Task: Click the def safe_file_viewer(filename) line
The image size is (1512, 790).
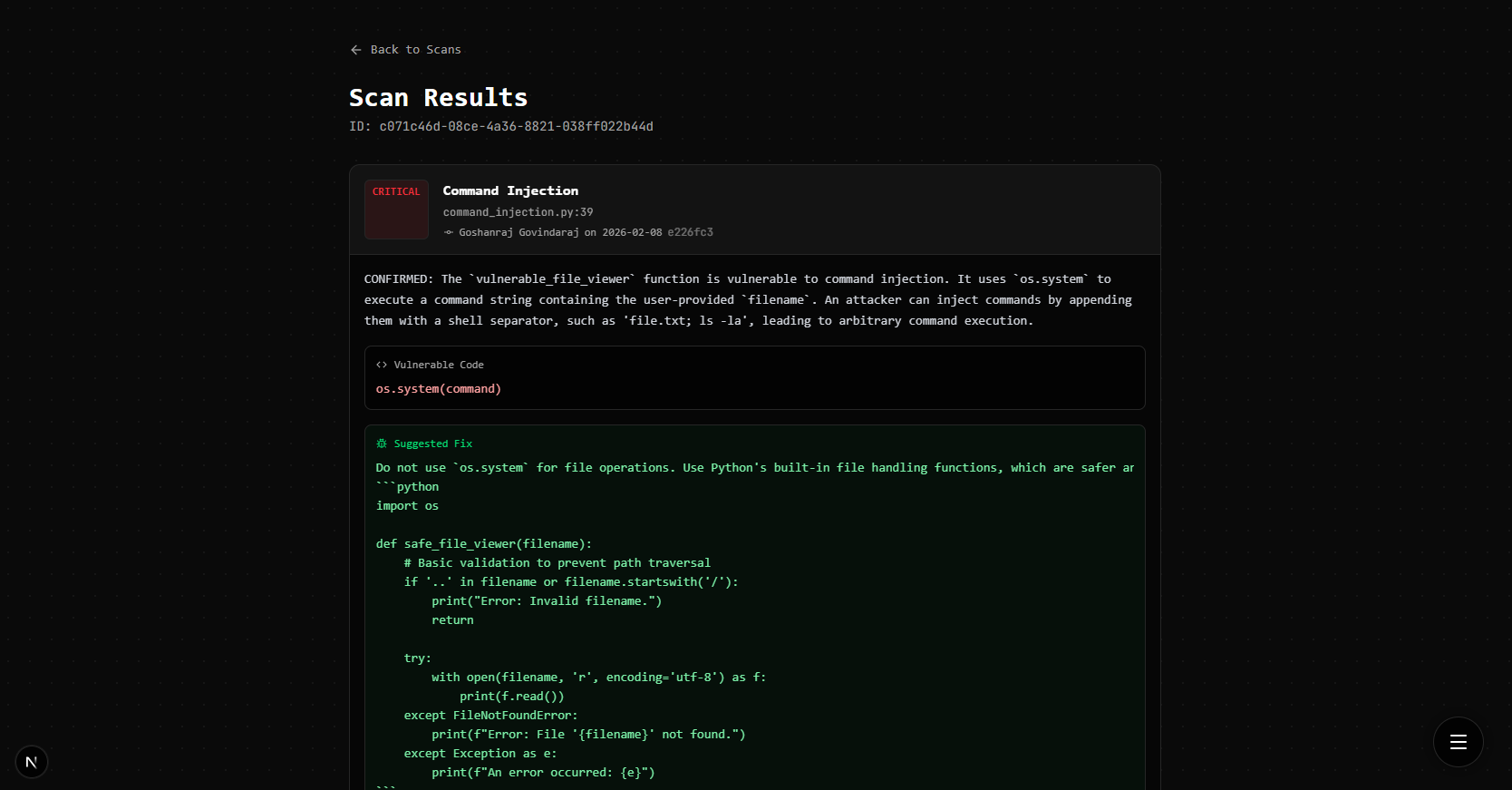Action: [x=484, y=544]
